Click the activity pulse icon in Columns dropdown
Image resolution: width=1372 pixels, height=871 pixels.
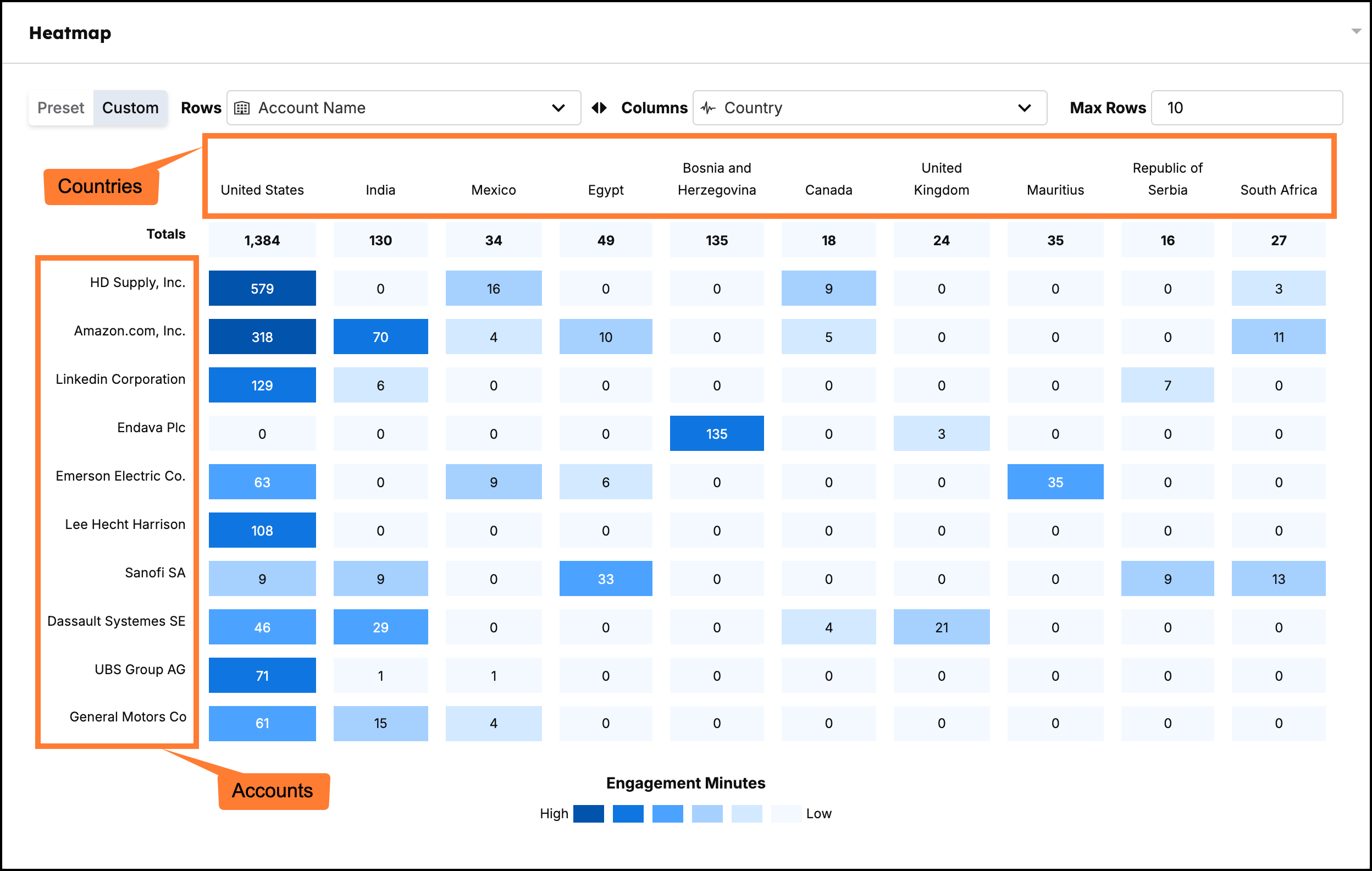(x=708, y=108)
